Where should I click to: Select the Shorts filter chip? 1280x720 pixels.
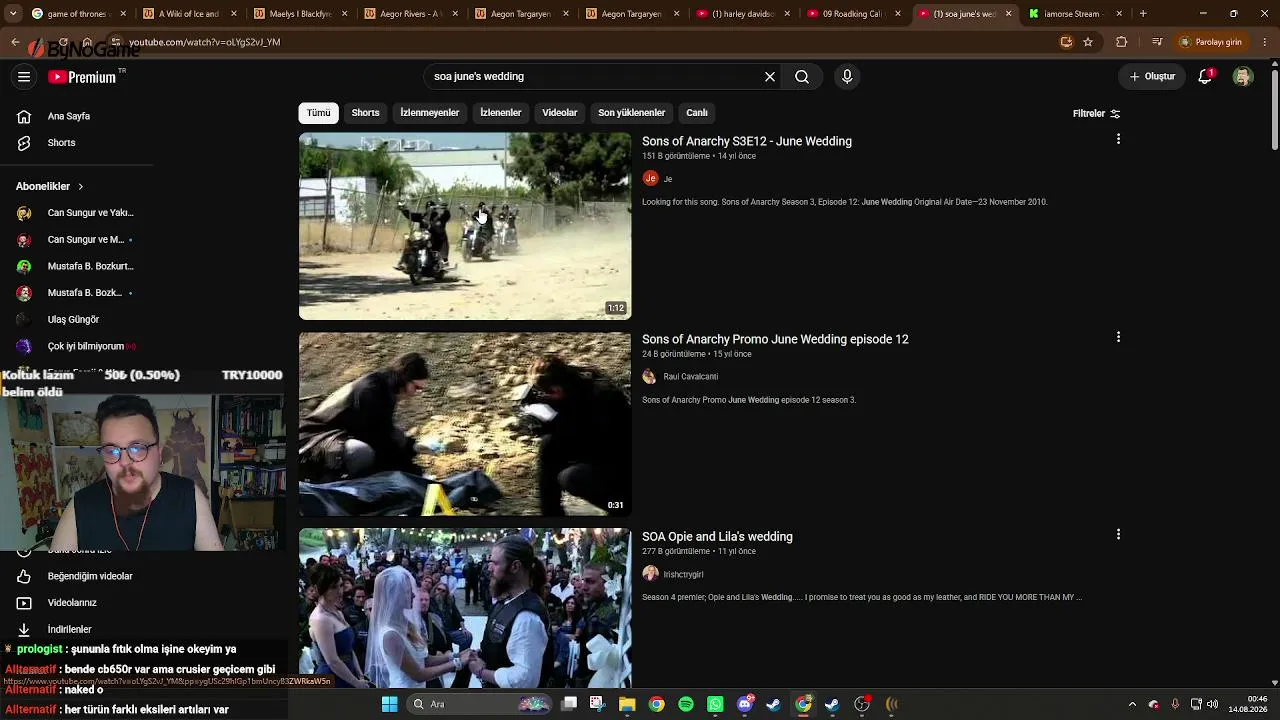click(x=365, y=113)
